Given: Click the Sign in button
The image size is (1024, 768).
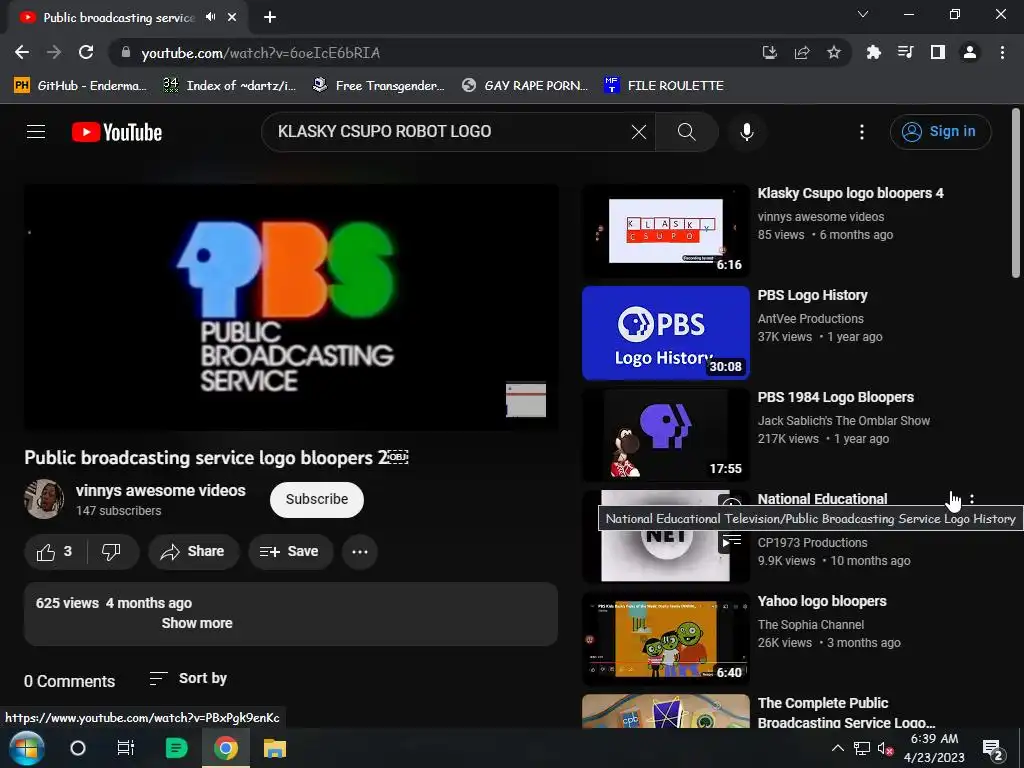Looking at the screenshot, I should [940, 132].
